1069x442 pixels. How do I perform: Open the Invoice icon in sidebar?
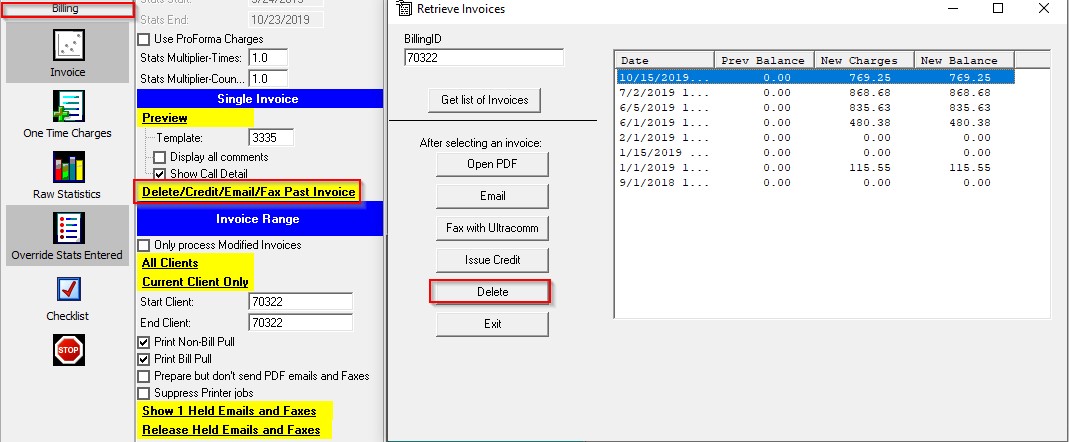[69, 45]
